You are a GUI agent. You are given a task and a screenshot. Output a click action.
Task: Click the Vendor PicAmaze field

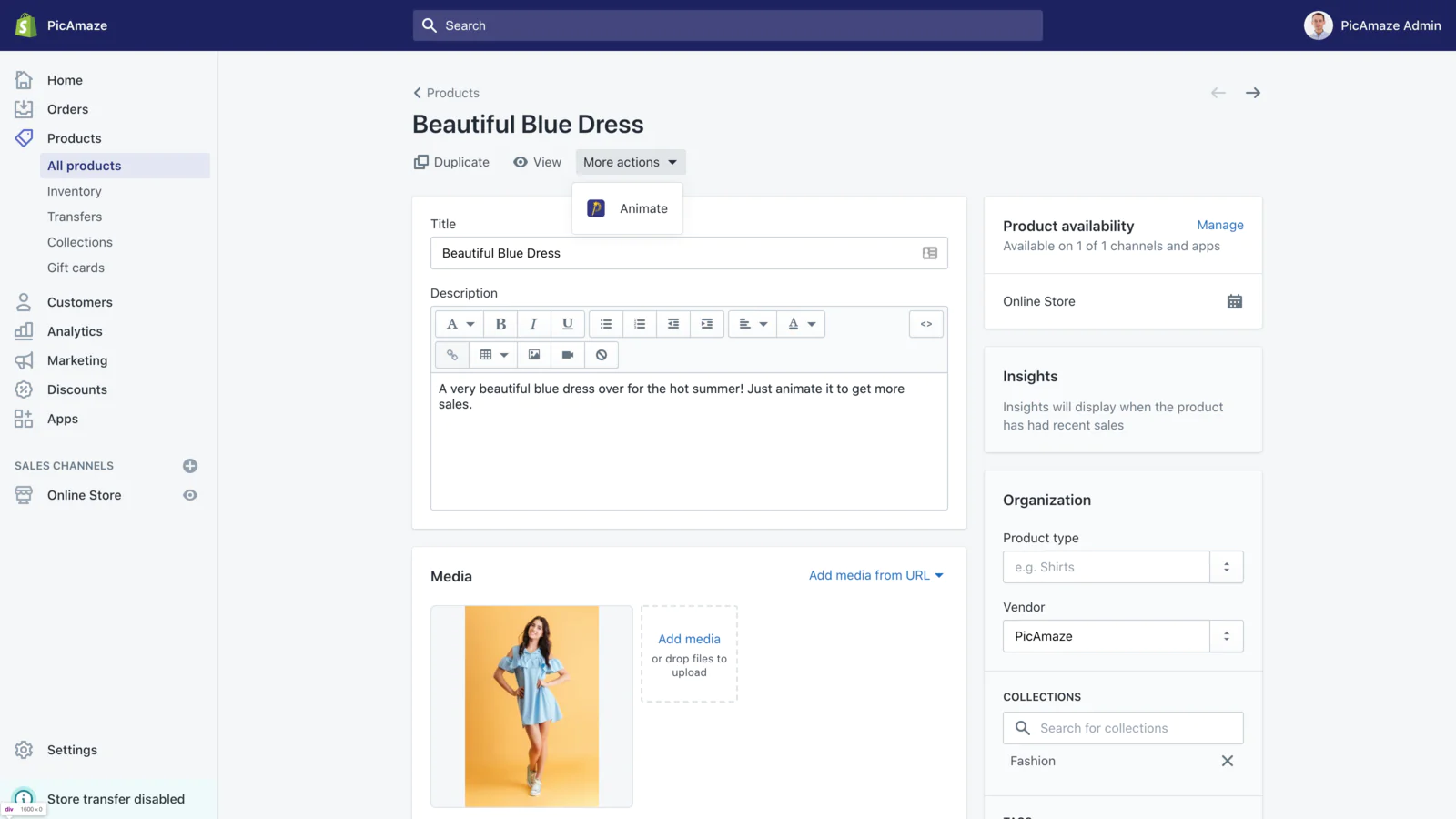1107,636
